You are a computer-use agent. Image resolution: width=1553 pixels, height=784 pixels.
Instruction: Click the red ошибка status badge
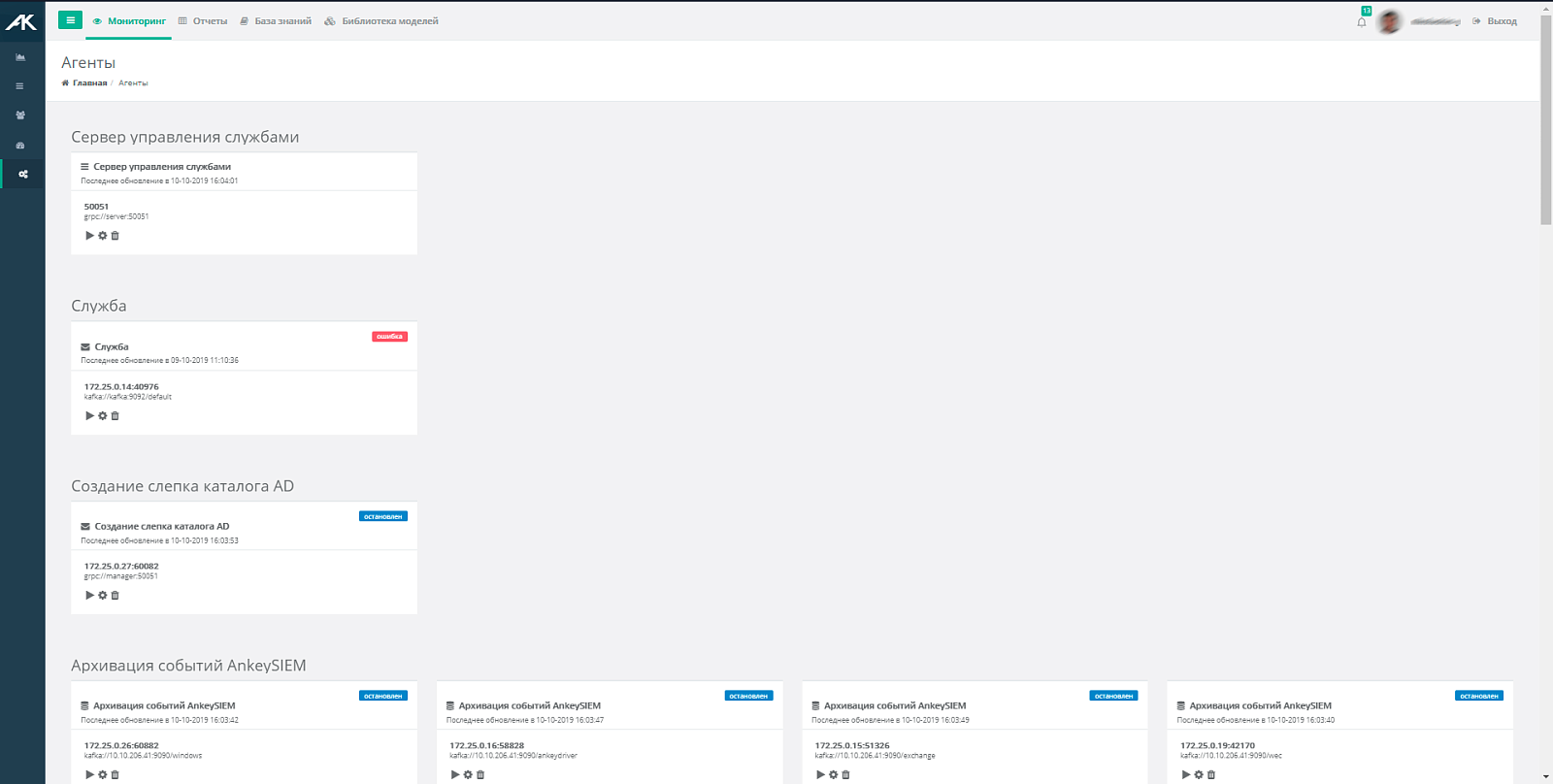tap(389, 337)
